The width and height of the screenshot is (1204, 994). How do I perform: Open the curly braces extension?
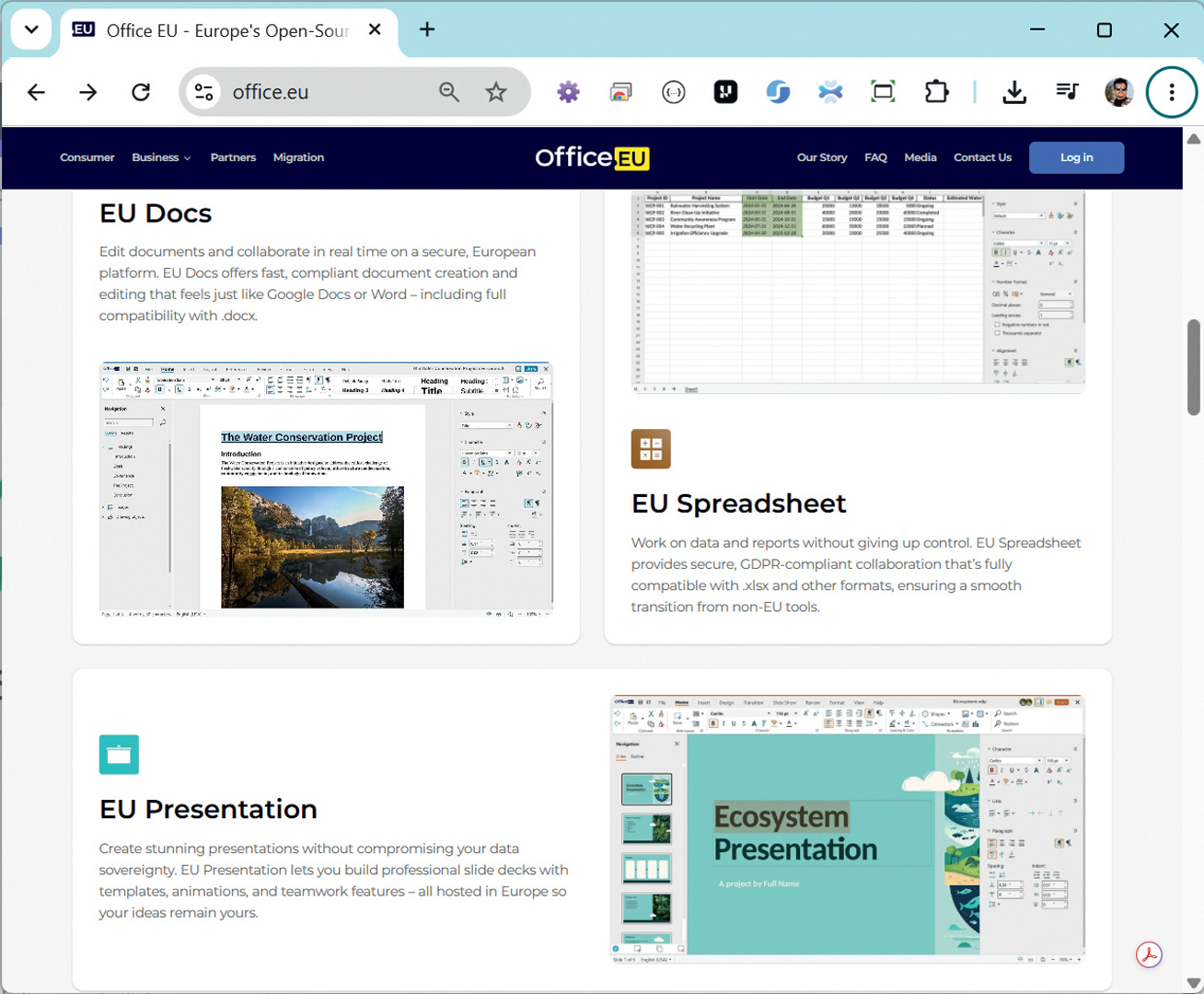click(x=674, y=92)
